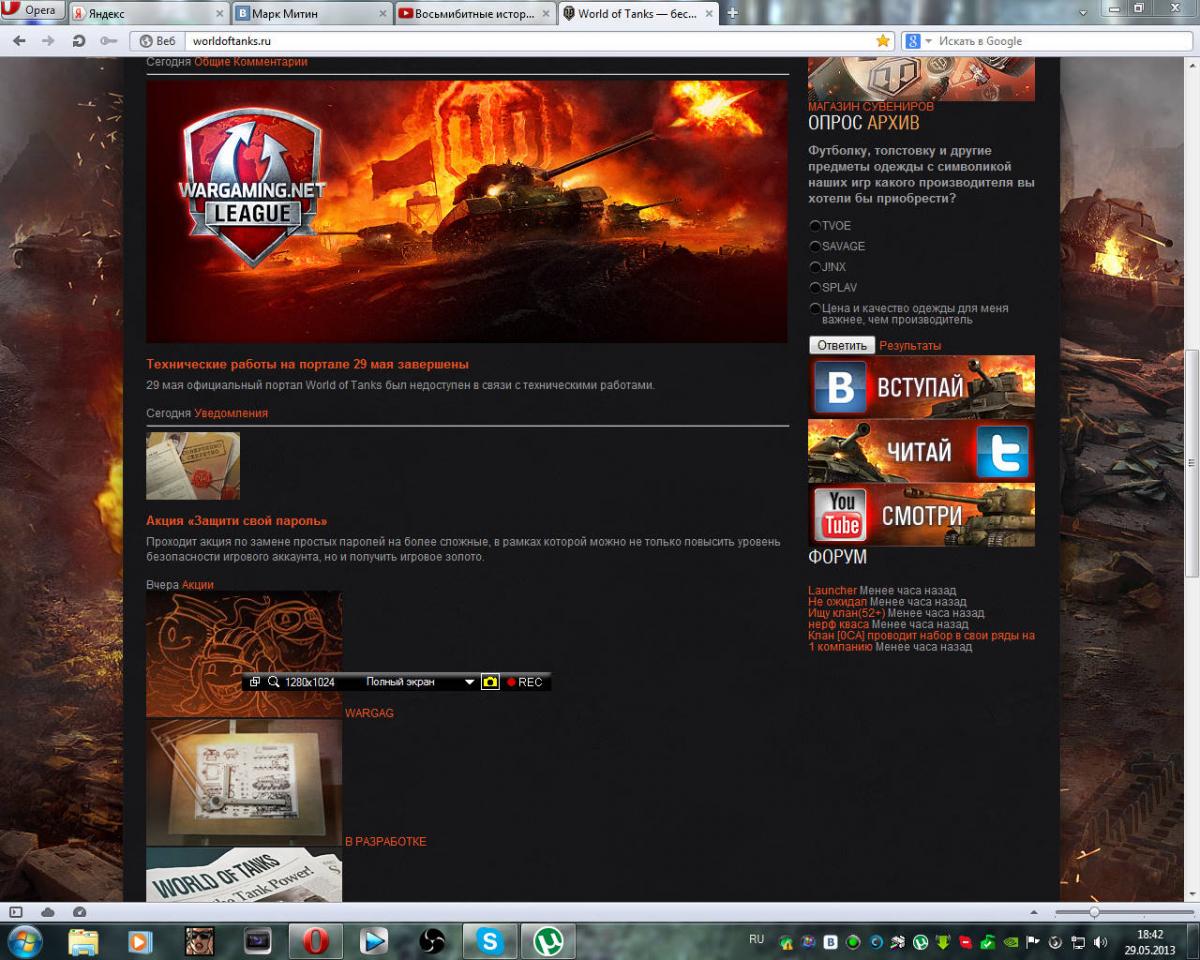Click the Bandicam window-mode icon
Screen dimensions: 1200x960
[255, 682]
